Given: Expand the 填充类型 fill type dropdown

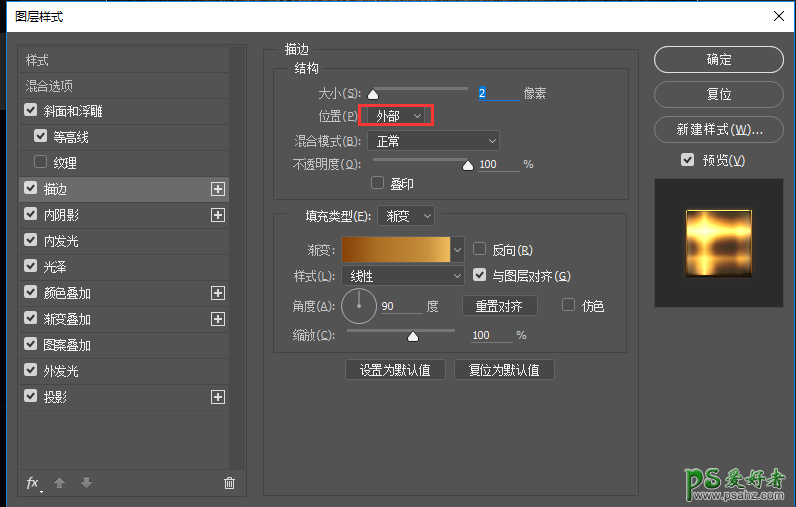Looking at the screenshot, I should click(408, 215).
